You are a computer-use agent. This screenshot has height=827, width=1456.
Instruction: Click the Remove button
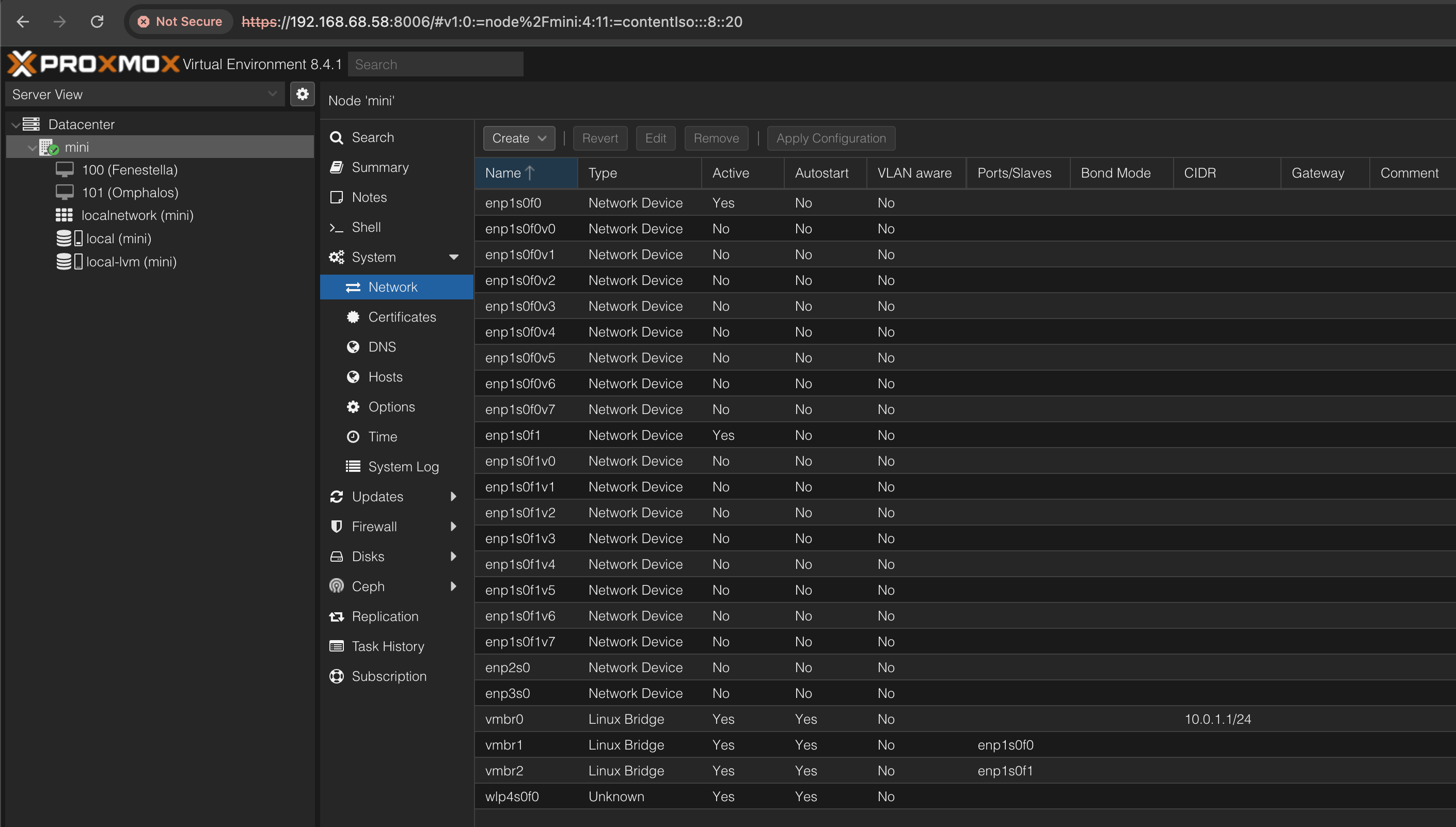pos(716,138)
